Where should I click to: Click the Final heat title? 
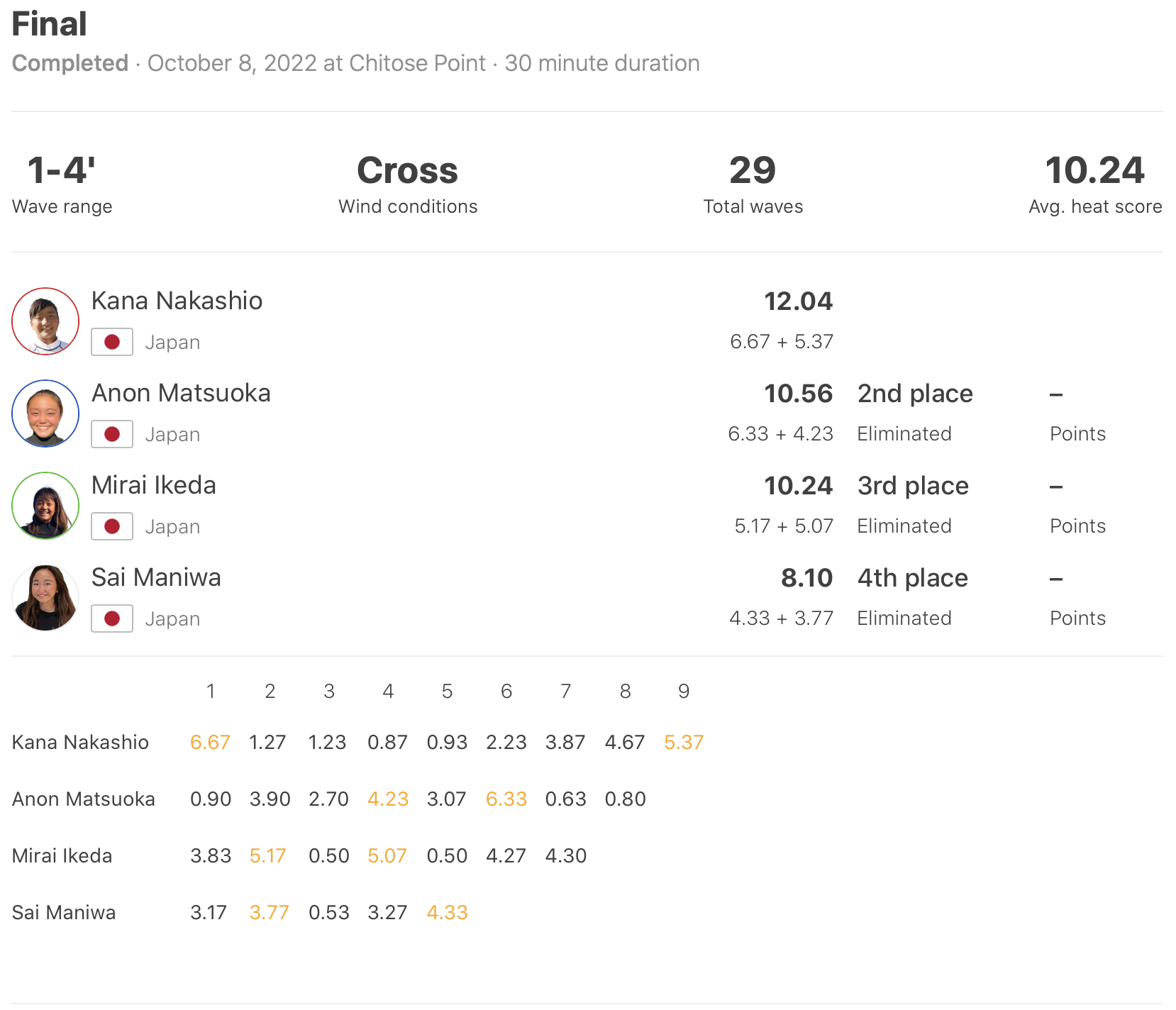pos(49,24)
